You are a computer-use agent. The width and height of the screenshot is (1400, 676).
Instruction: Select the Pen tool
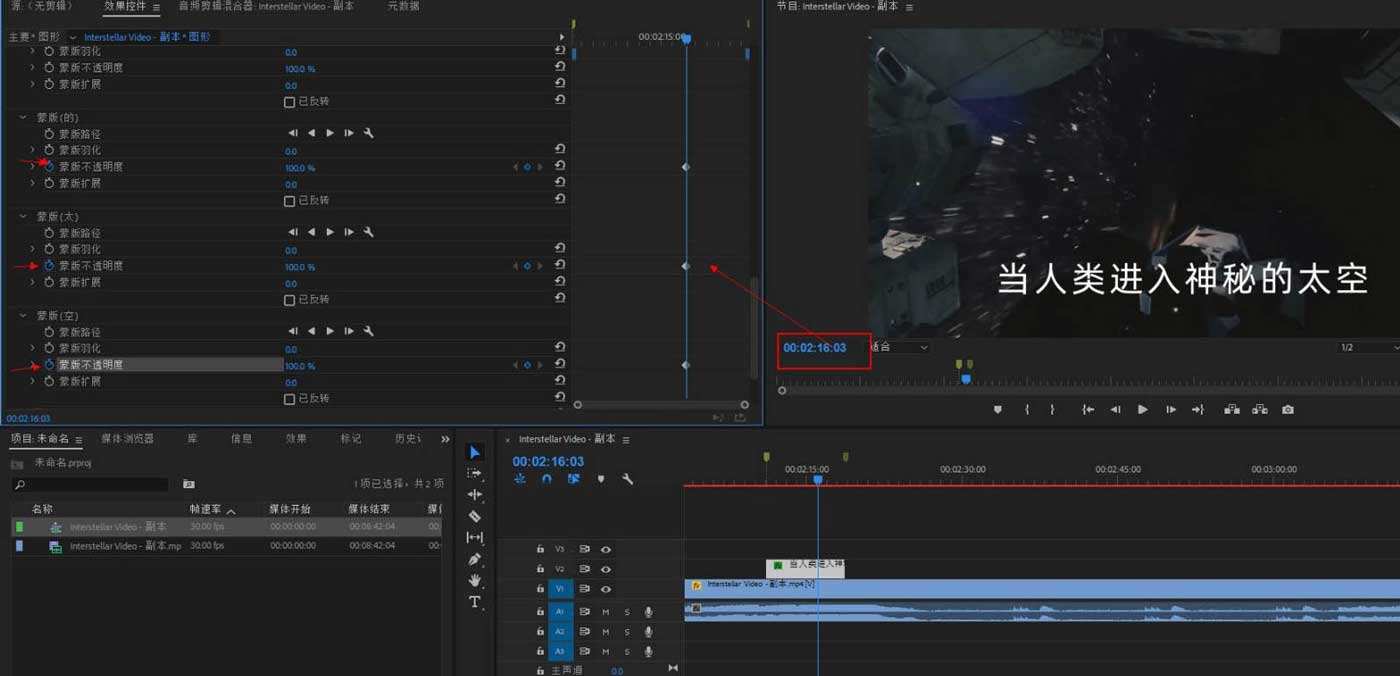tap(475, 559)
